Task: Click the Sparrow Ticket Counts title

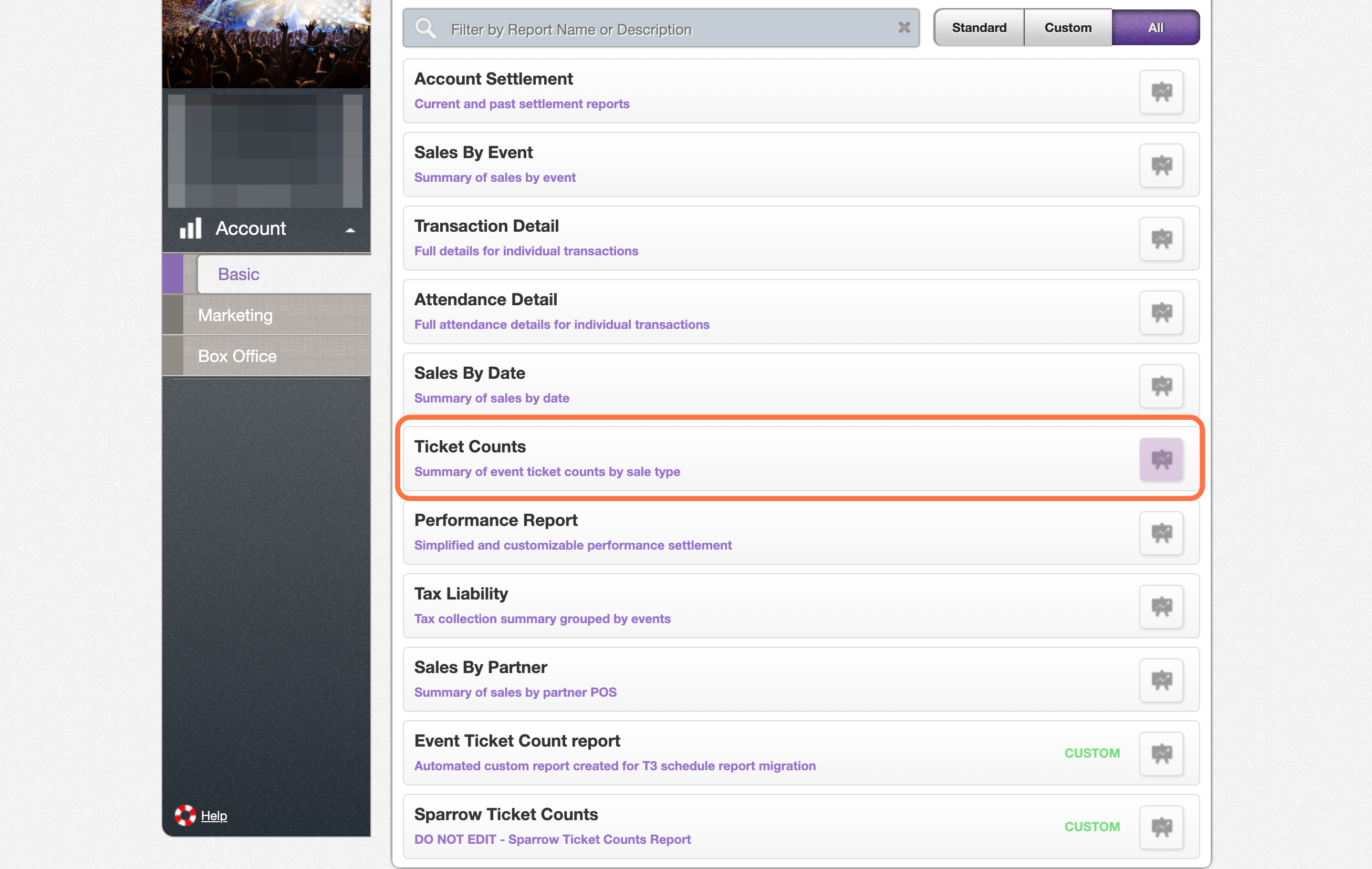Action: (x=506, y=814)
